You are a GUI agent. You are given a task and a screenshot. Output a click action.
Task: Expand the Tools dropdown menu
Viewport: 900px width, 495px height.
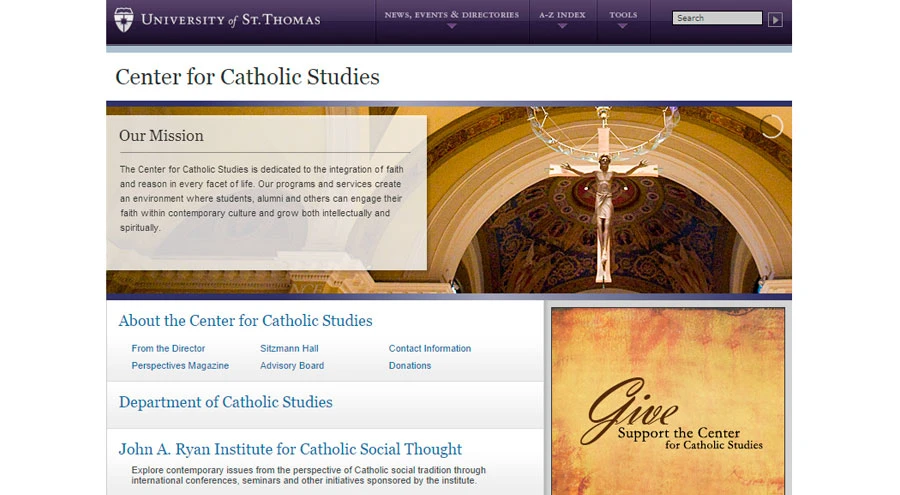(x=623, y=18)
